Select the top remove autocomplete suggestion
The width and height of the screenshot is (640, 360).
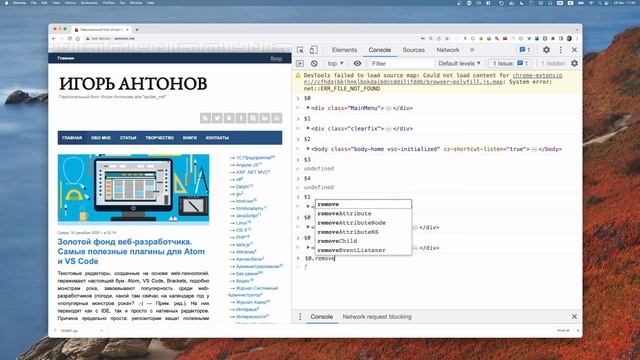363,204
